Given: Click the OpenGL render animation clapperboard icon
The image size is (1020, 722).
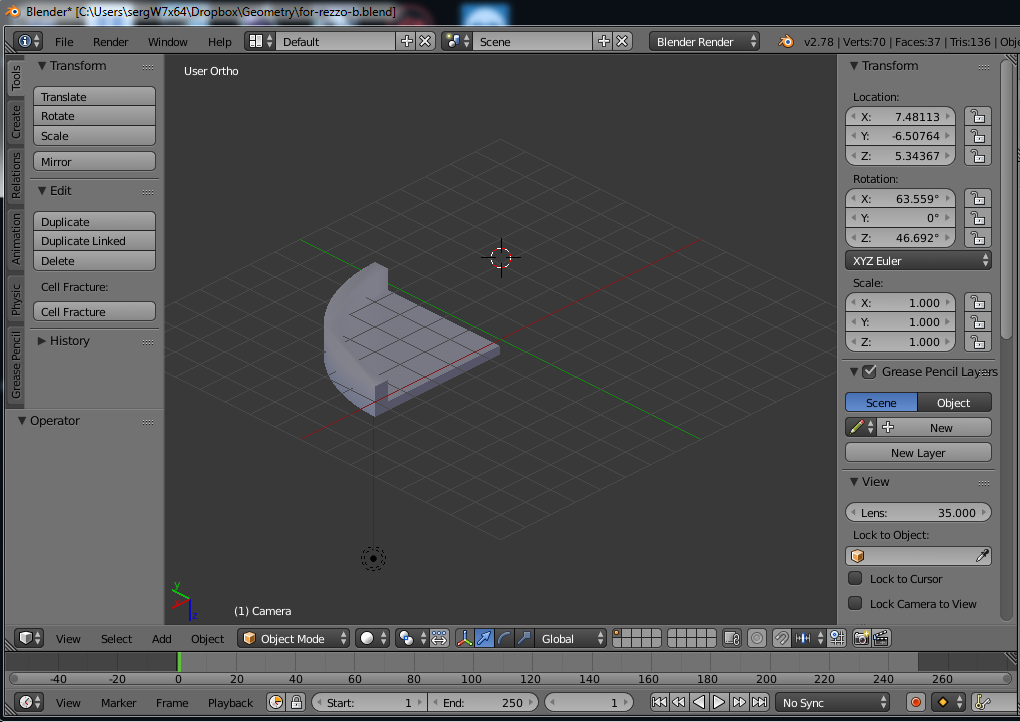Looking at the screenshot, I should tap(881, 638).
